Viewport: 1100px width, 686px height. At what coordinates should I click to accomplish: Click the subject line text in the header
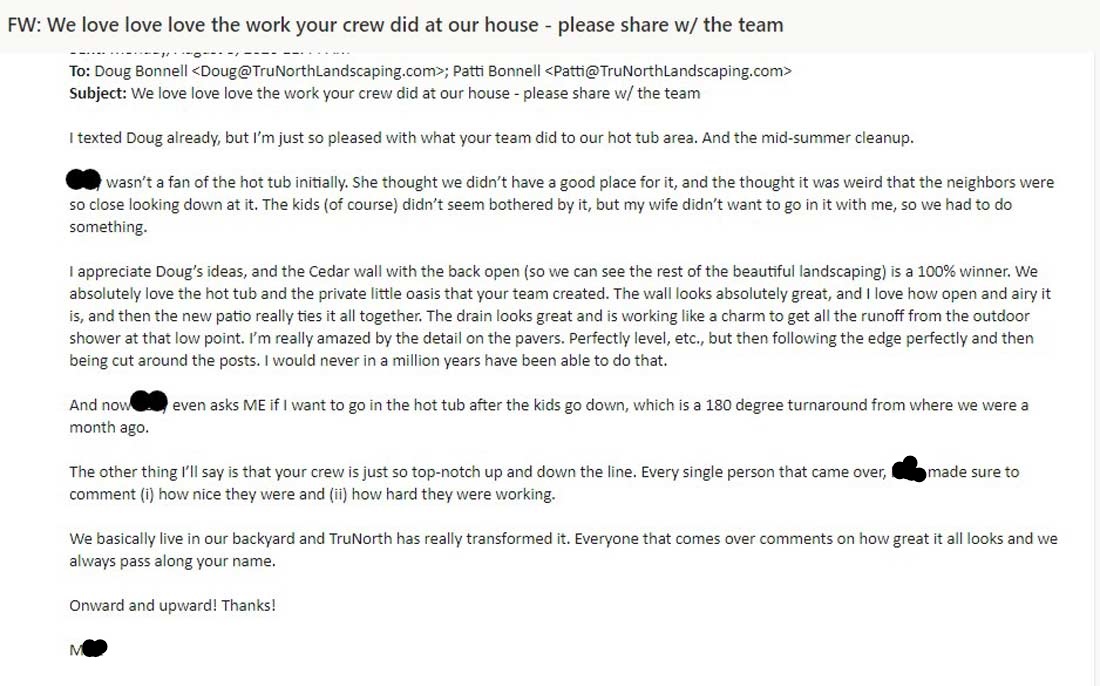(415, 93)
